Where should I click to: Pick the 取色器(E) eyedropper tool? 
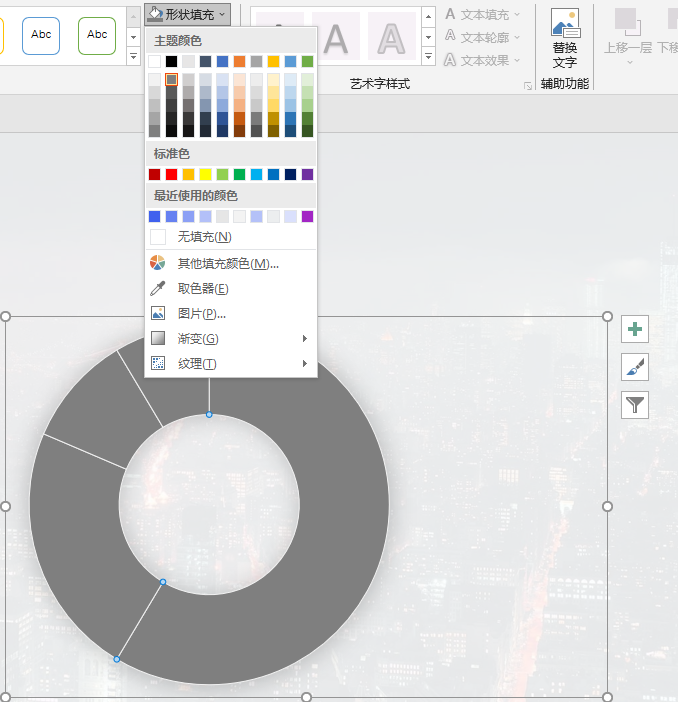pos(231,288)
